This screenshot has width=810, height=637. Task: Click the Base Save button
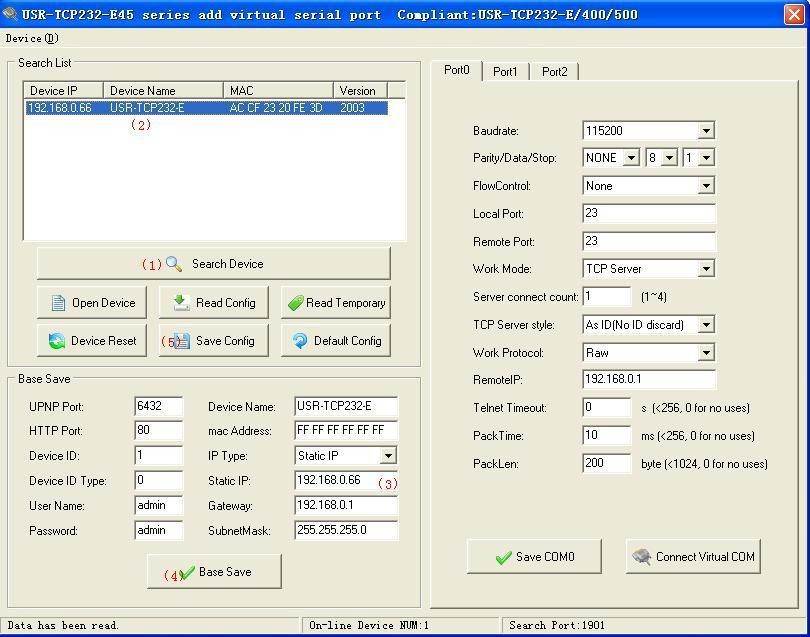point(213,571)
